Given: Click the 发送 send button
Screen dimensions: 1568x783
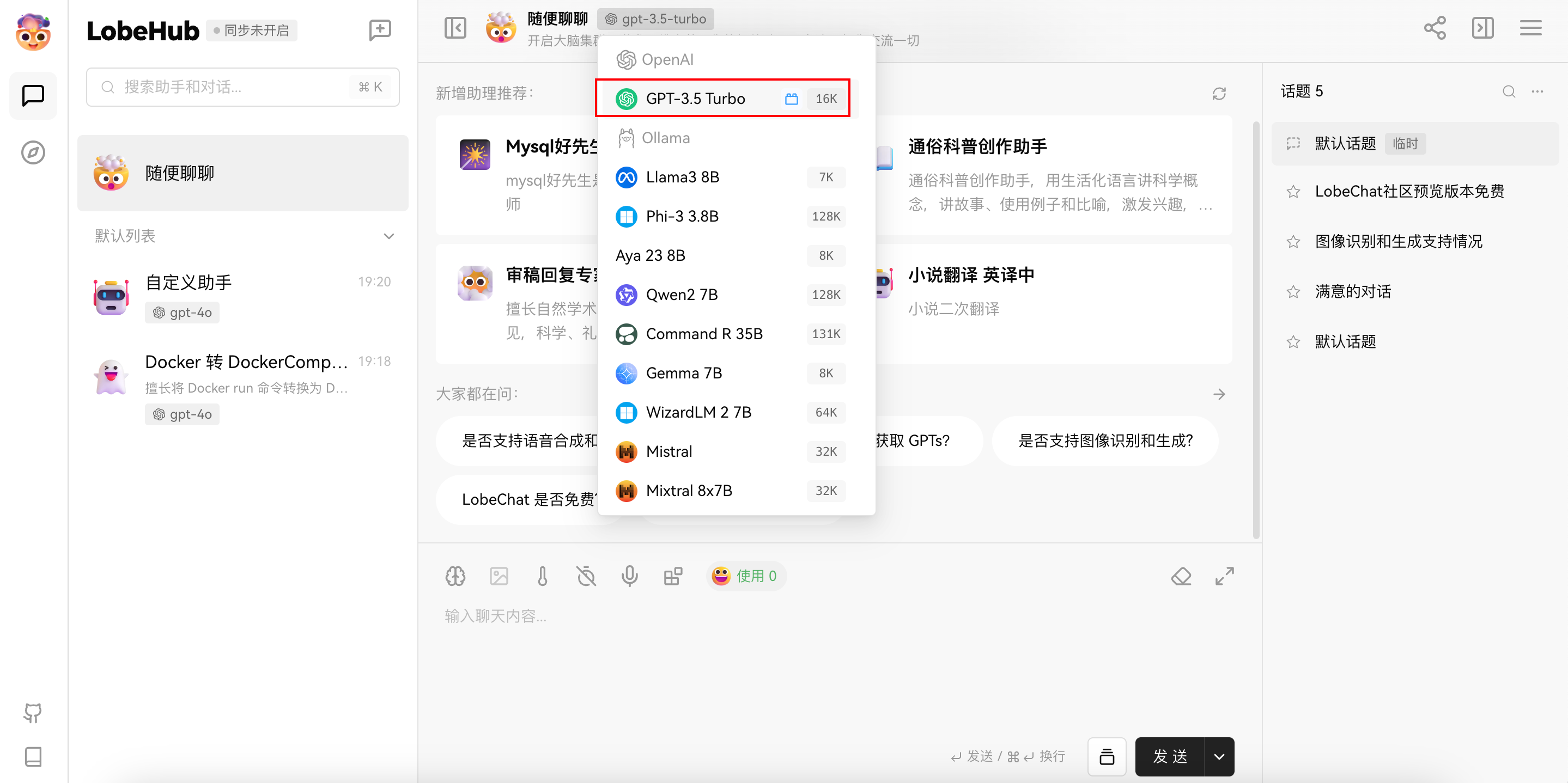Looking at the screenshot, I should click(x=1169, y=756).
